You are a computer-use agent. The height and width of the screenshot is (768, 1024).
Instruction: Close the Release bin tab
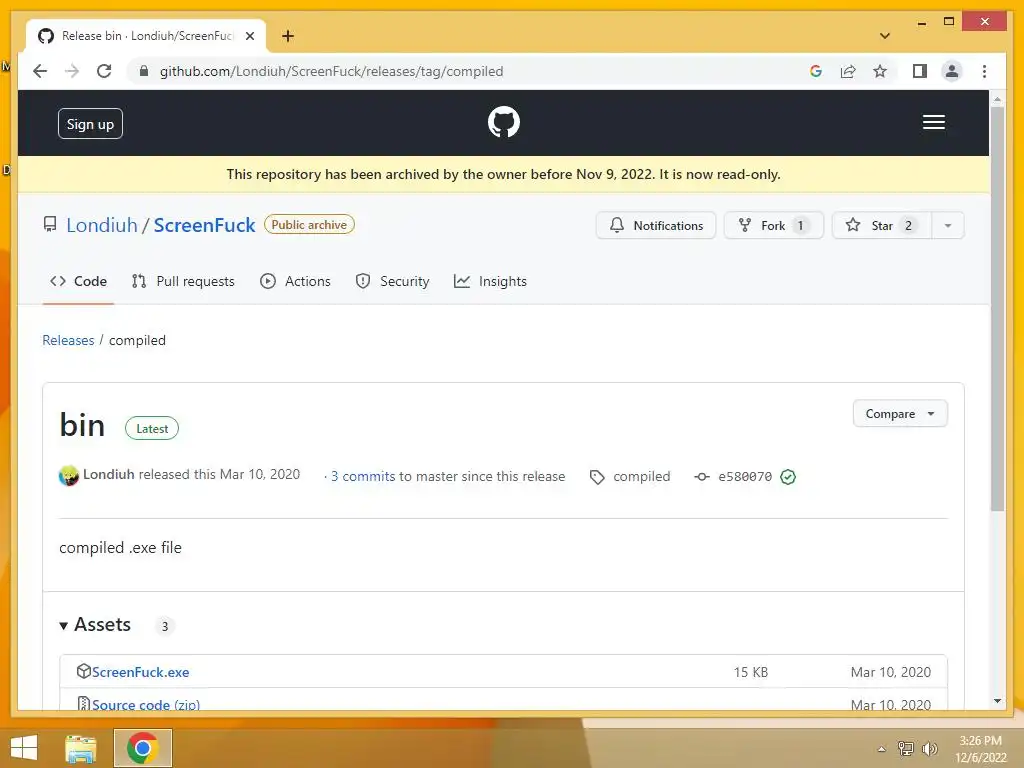click(x=249, y=36)
